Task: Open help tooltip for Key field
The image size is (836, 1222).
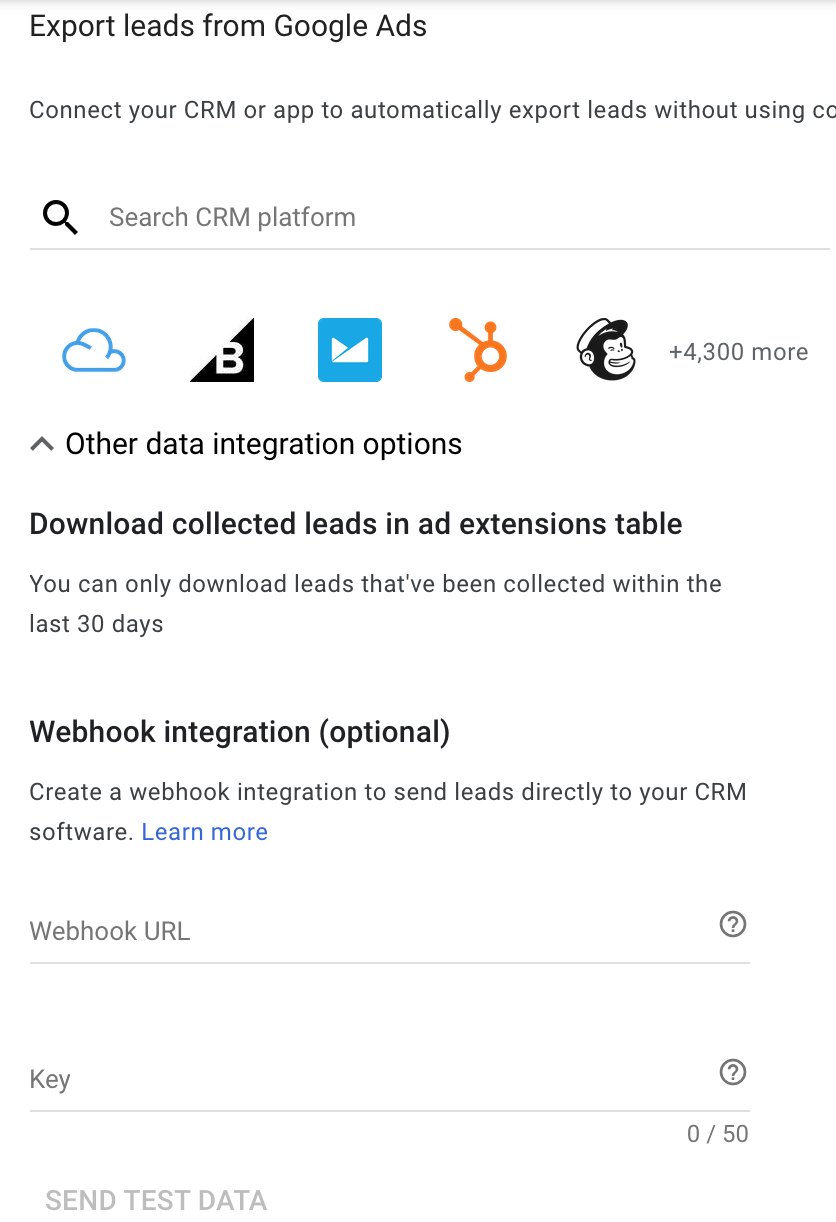Action: coord(733,1072)
